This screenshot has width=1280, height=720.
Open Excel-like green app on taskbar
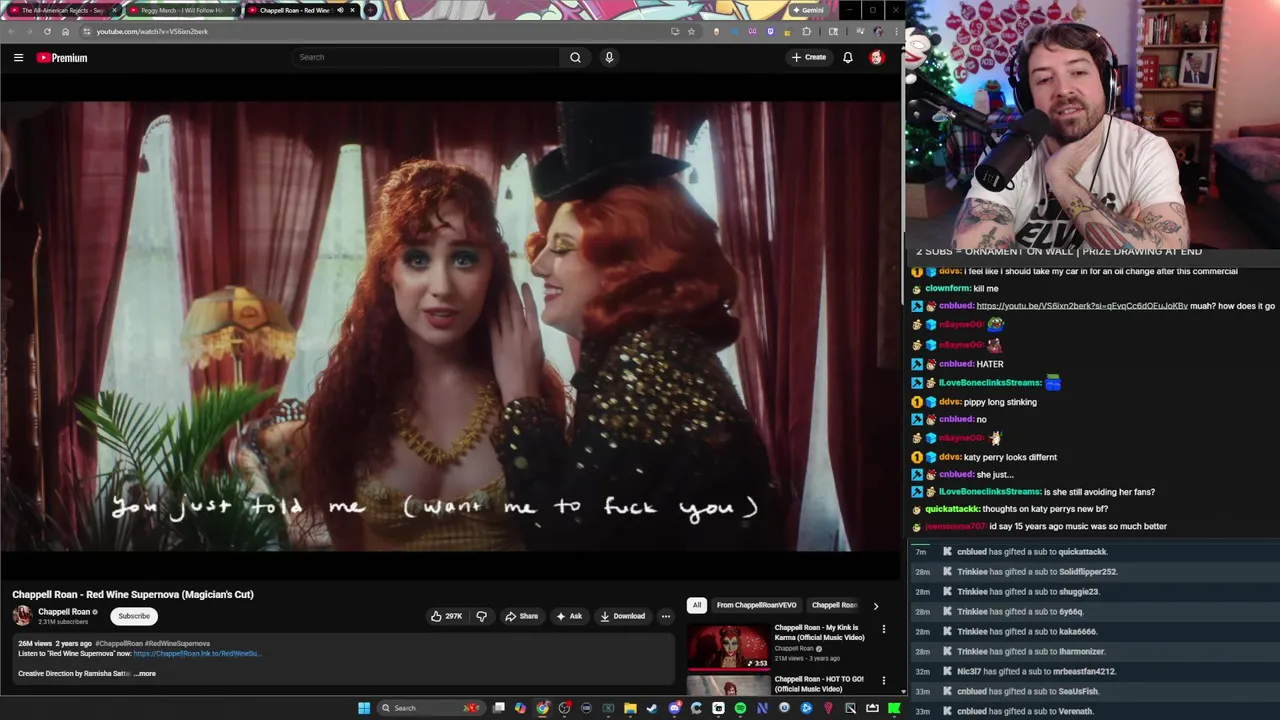[x=608, y=708]
